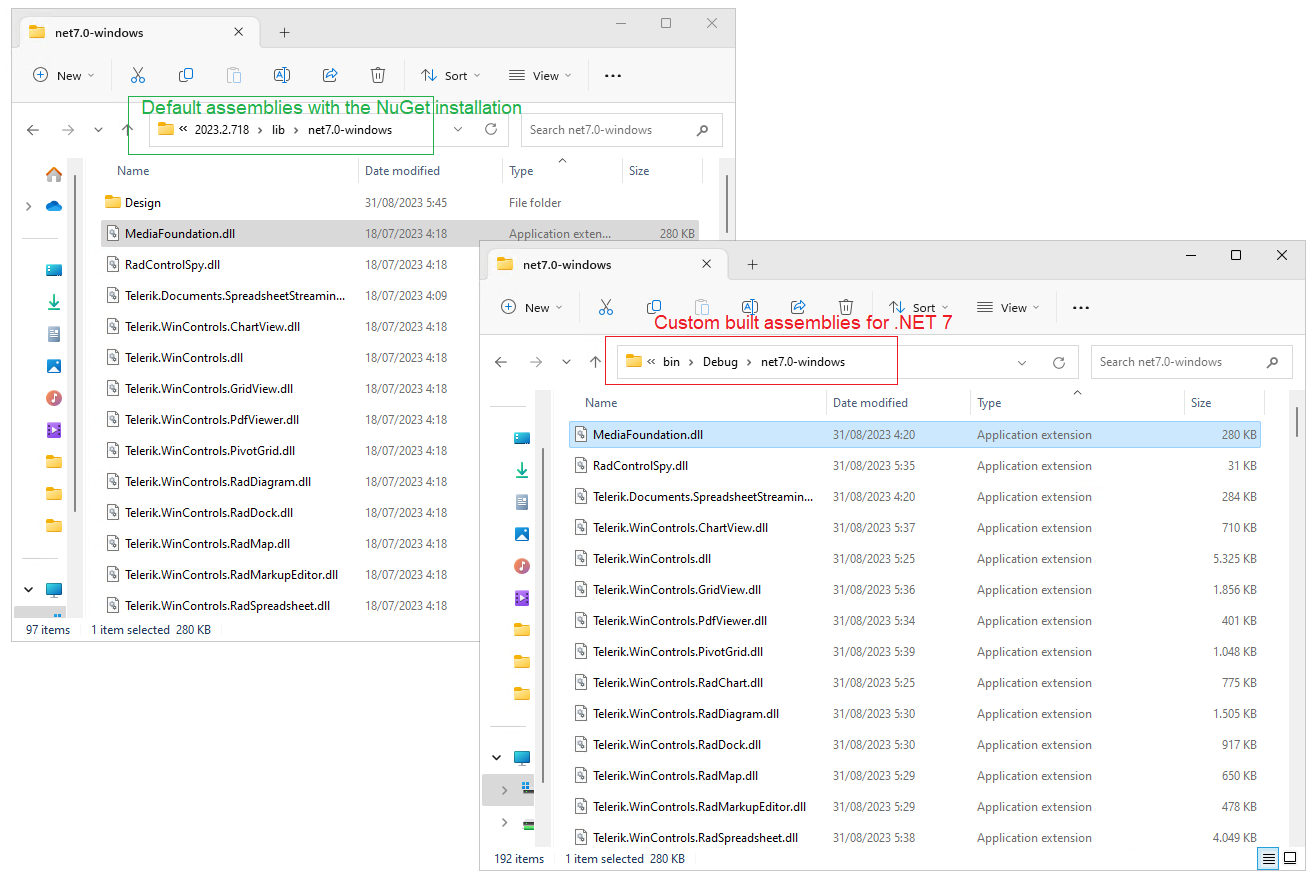Click Delete trash icon in NuGet lib window
Viewport: 1314px width, 882px height.
coord(378,75)
